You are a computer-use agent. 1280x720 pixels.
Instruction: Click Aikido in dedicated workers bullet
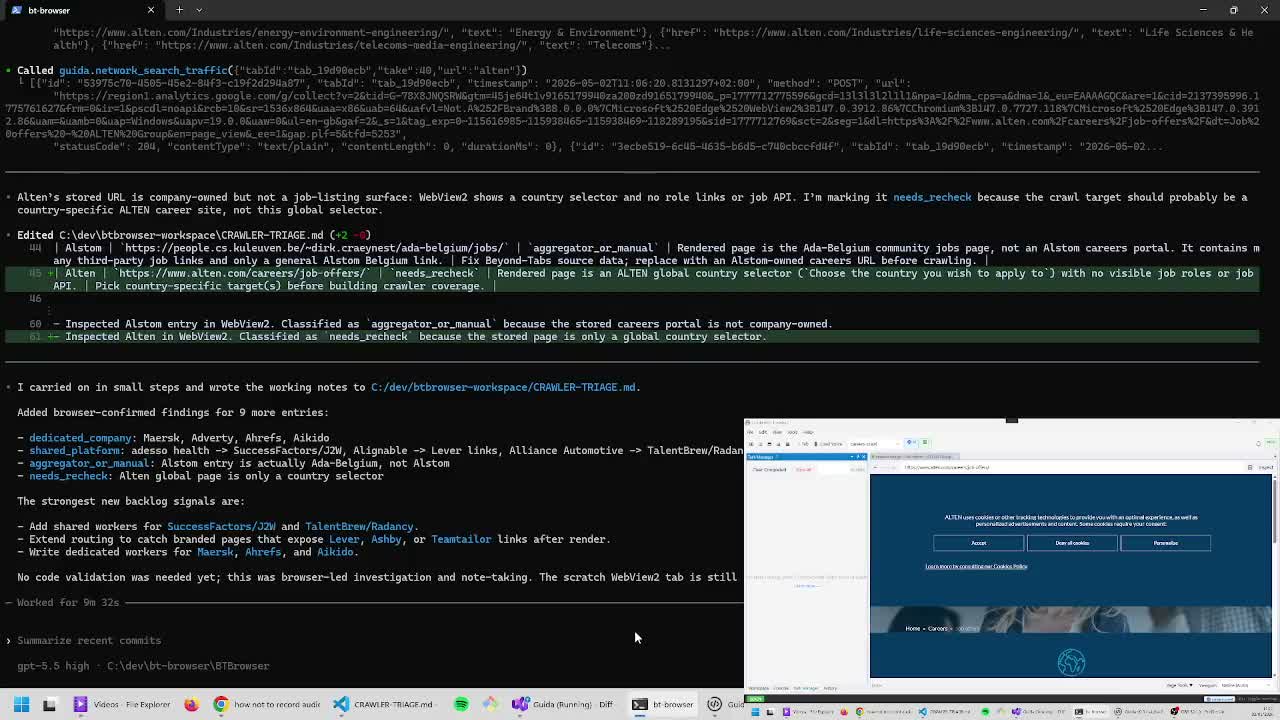coord(335,552)
